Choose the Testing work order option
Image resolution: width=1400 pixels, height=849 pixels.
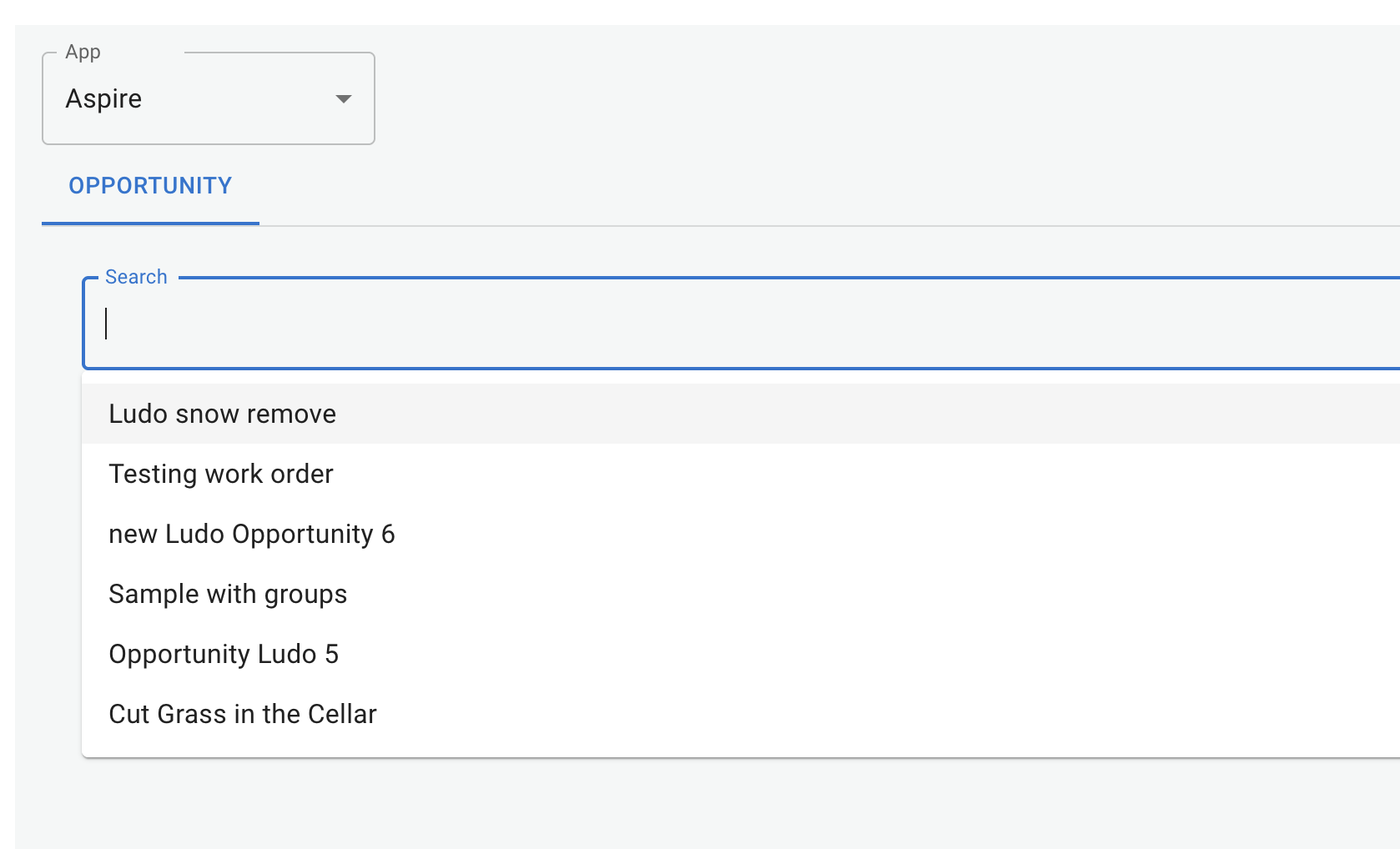click(x=221, y=475)
